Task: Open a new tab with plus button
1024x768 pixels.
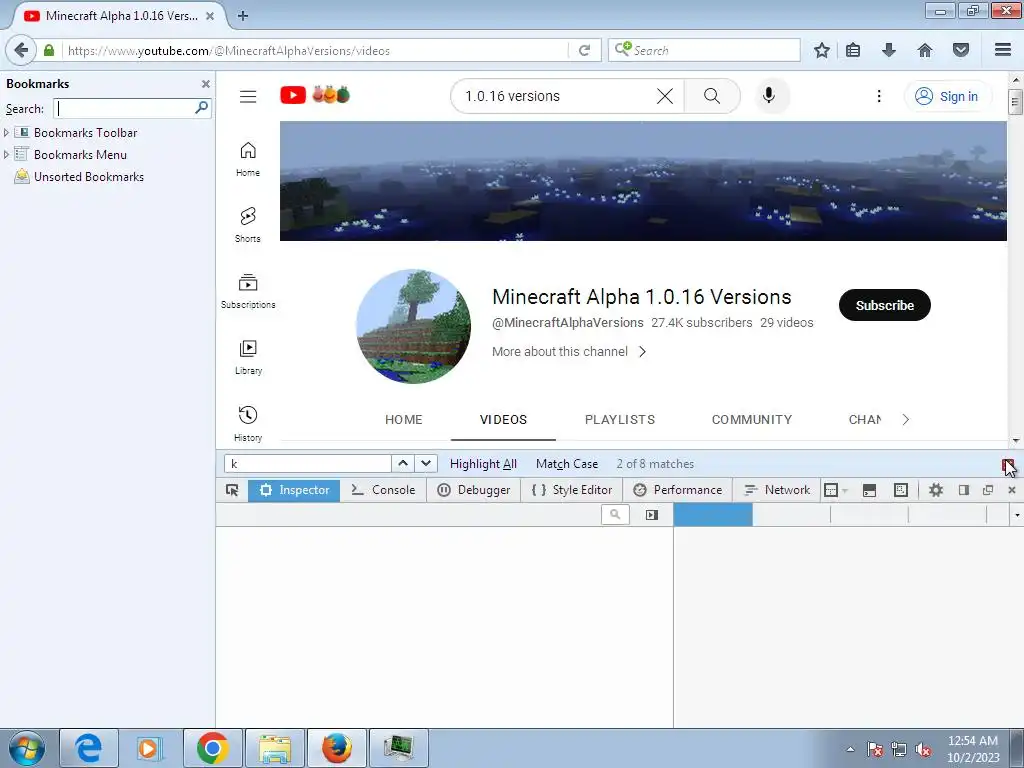Action: coord(242,16)
